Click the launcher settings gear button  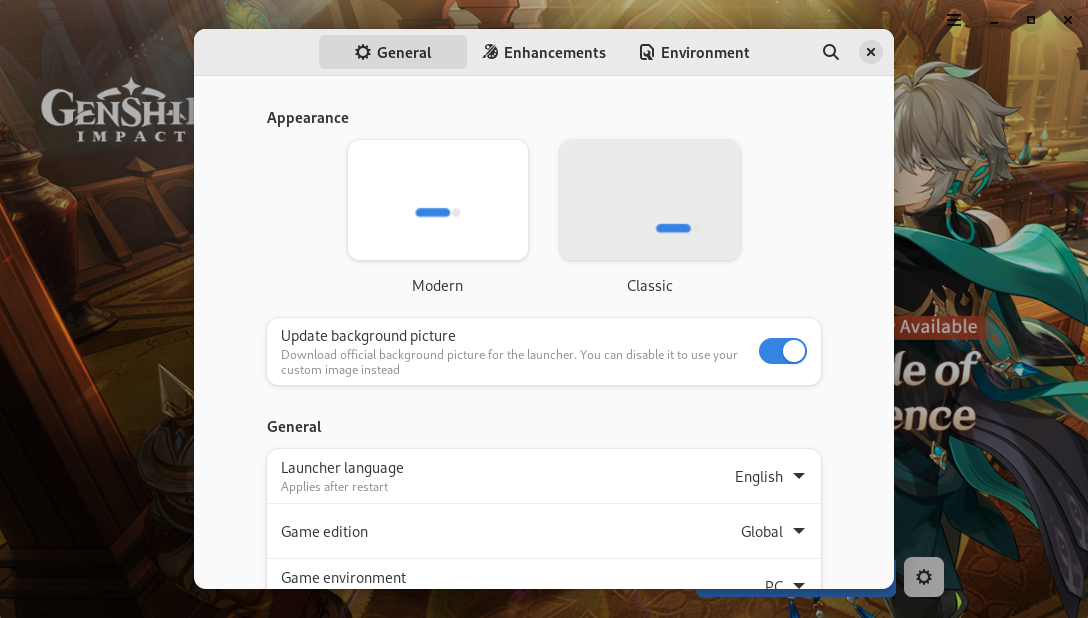[924, 576]
